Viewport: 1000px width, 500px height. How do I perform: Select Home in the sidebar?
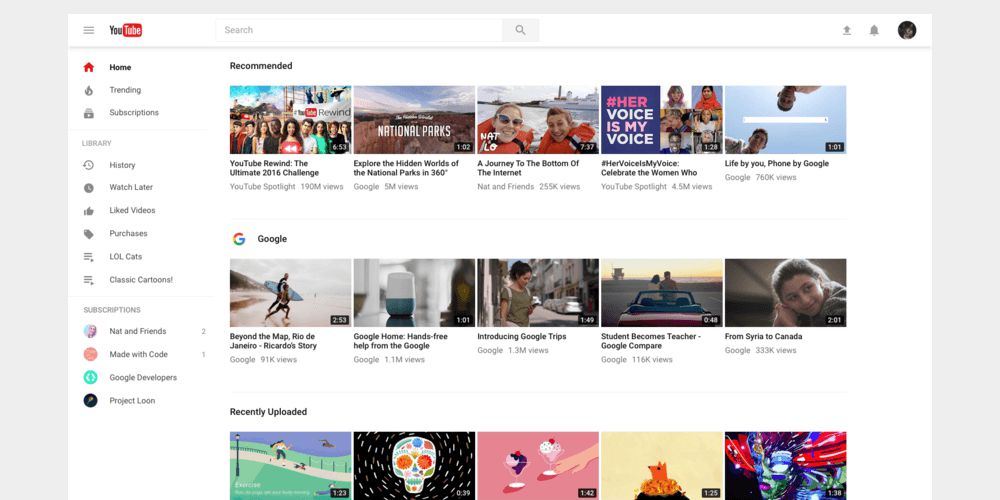click(x=120, y=67)
